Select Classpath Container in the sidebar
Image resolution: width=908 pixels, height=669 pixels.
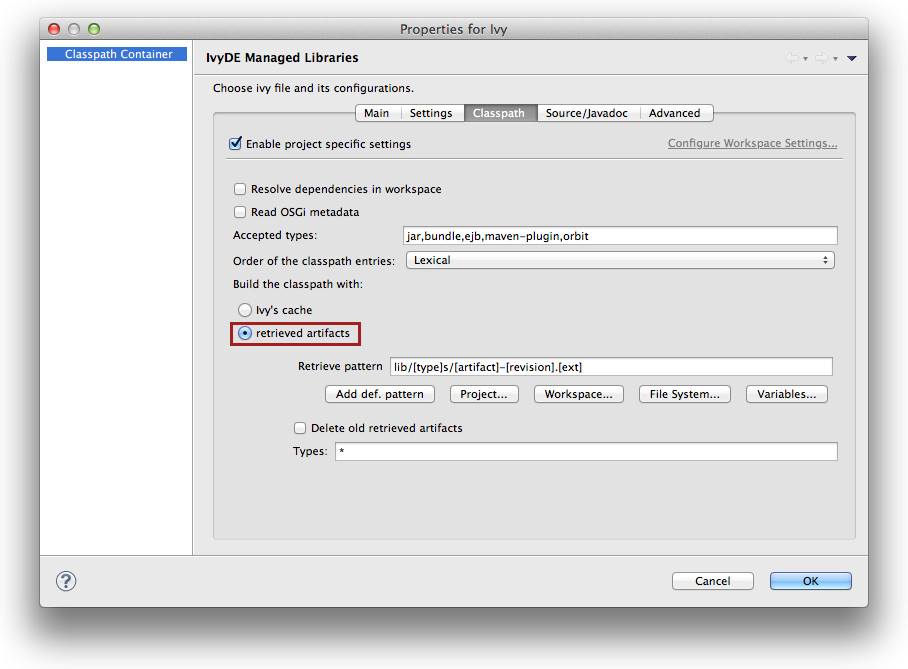coord(118,54)
